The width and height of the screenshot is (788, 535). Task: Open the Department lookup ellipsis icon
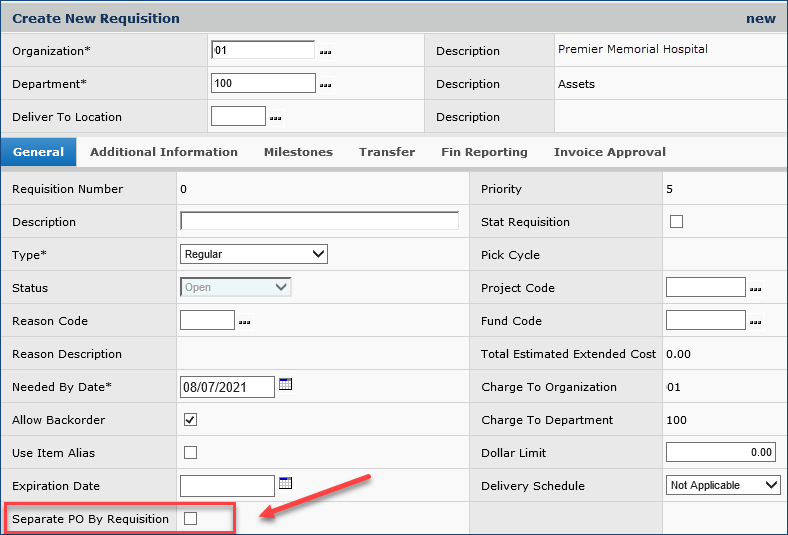pyautogui.click(x=325, y=85)
